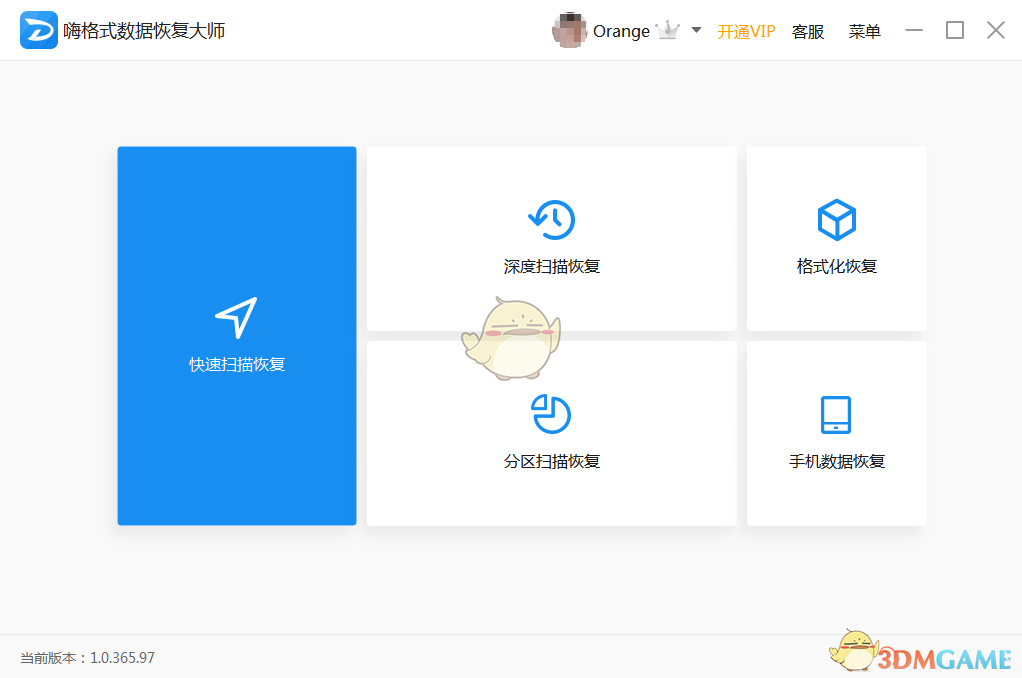The image size is (1022, 678).
Task: Open the 菜单 menu
Action: coord(864,31)
